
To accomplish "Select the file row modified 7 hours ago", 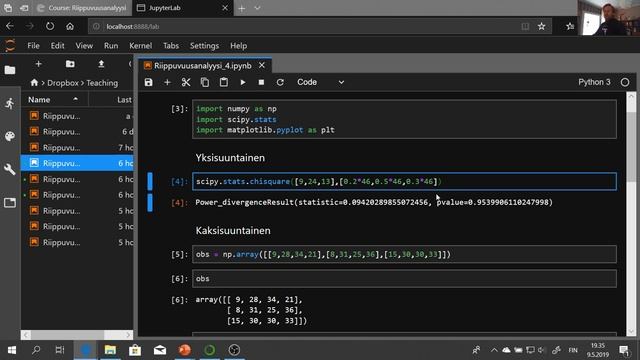I will pos(77,147).
